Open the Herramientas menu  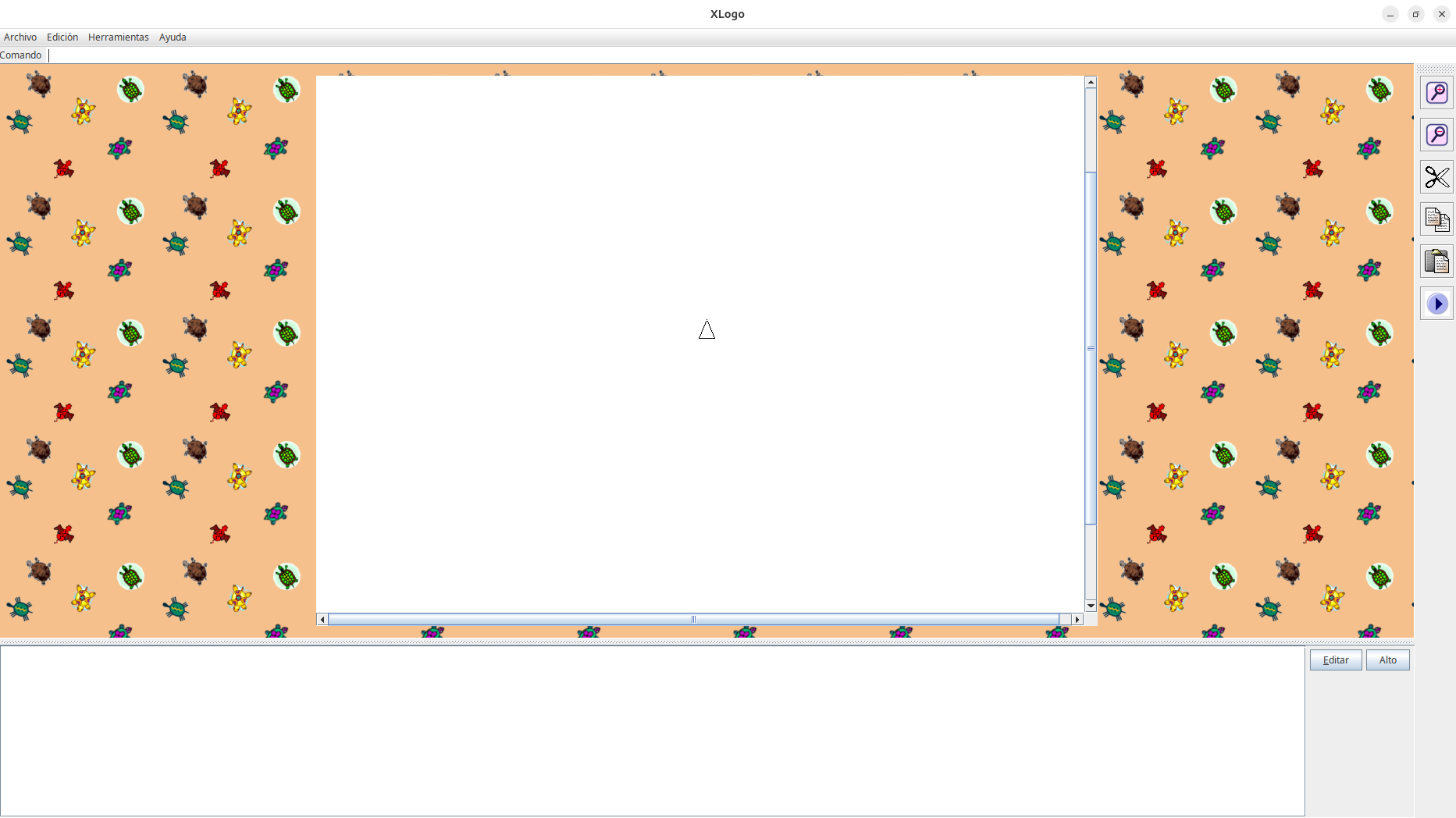[x=118, y=37]
